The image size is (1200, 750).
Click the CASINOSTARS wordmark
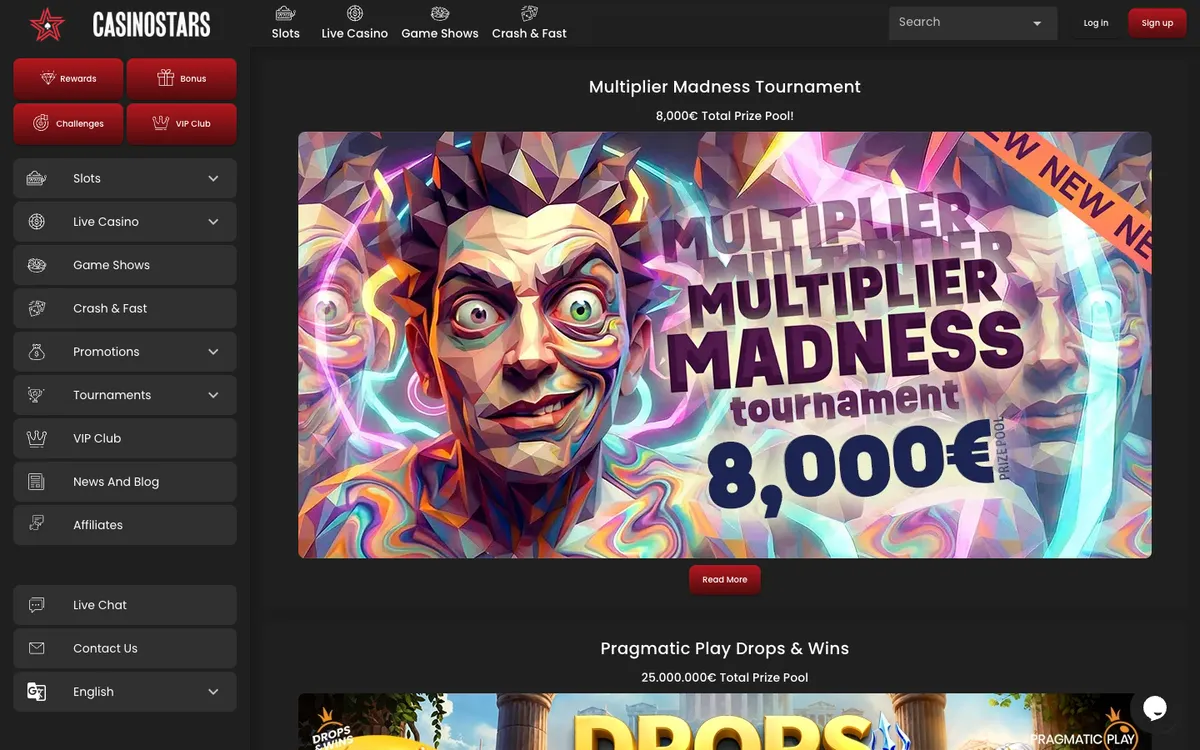click(151, 24)
